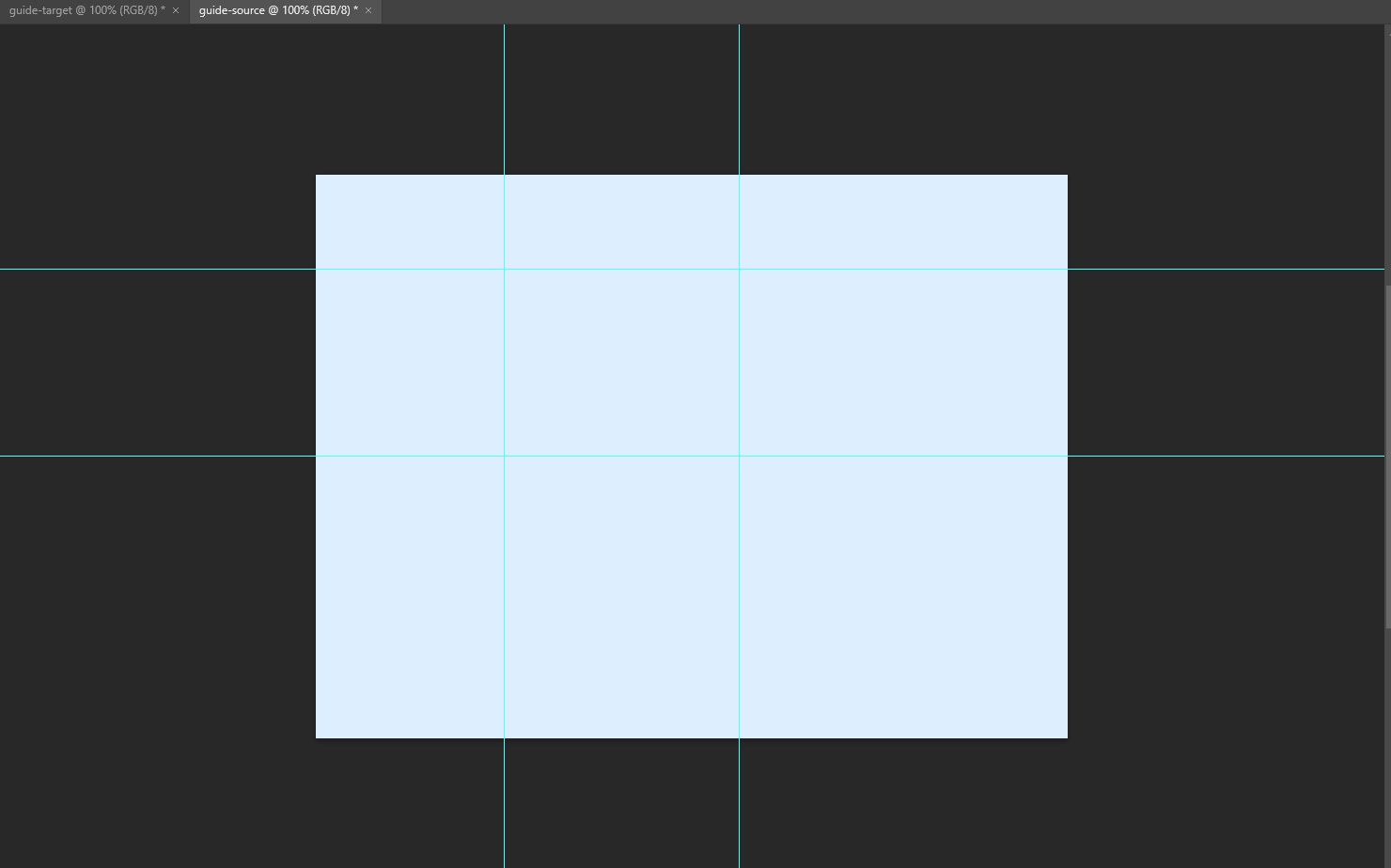Screen dimensions: 1391x868
Task: Close the guide-target document tab
Action: 176,10
